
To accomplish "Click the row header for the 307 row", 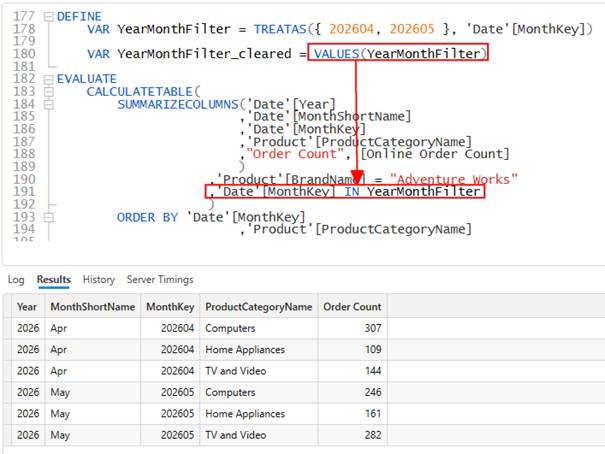I will pos(7,328).
